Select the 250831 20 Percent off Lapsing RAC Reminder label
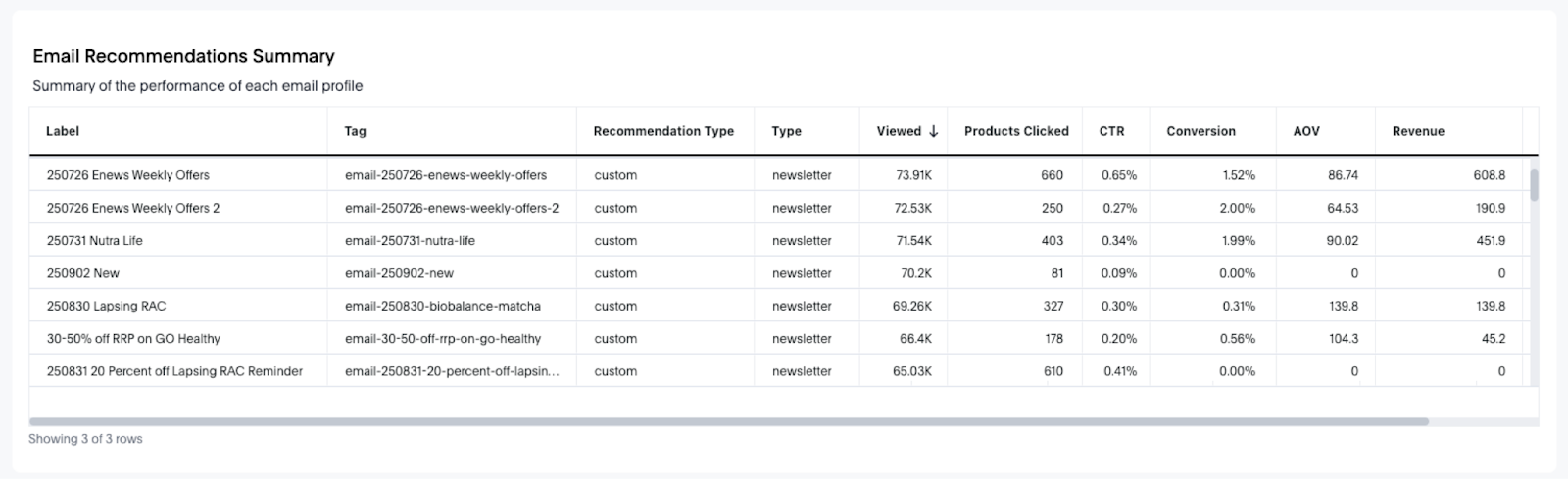This screenshot has width=1568, height=479. (x=174, y=371)
